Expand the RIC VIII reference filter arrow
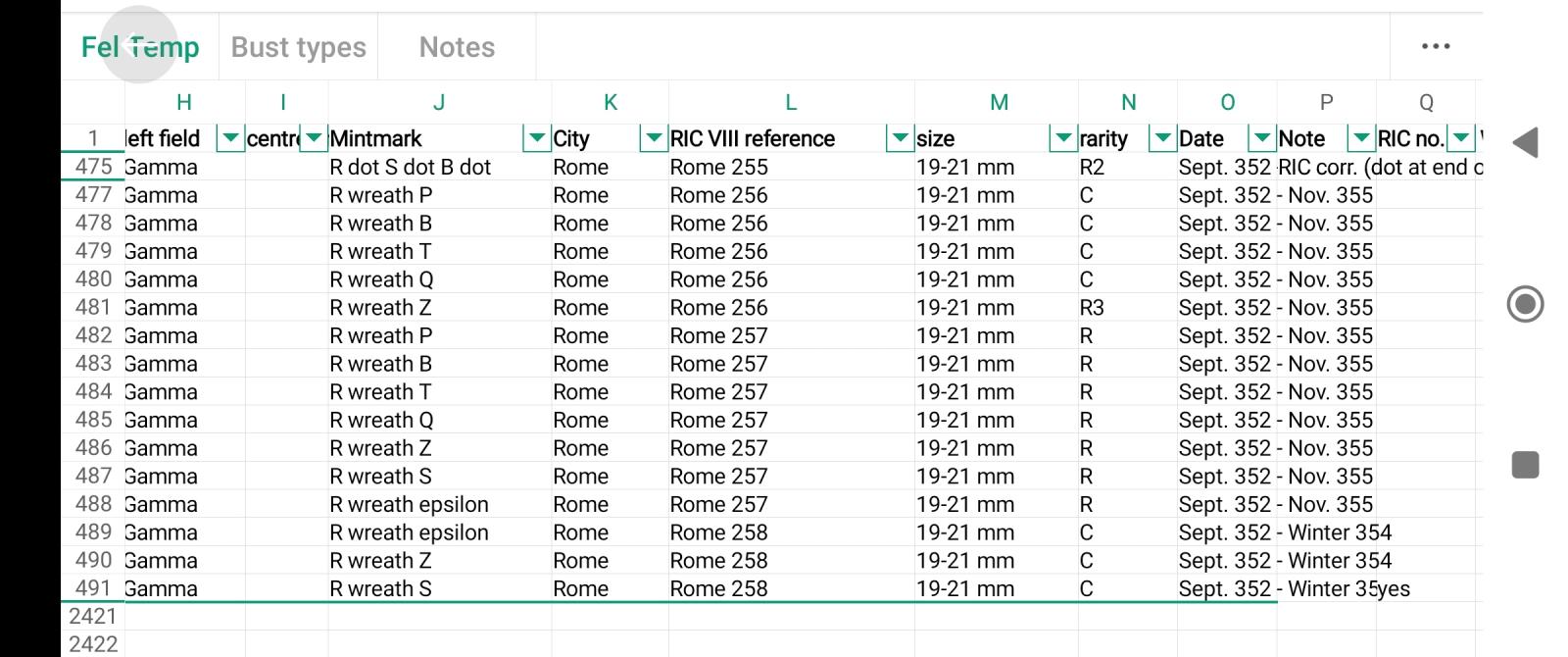 click(900, 138)
